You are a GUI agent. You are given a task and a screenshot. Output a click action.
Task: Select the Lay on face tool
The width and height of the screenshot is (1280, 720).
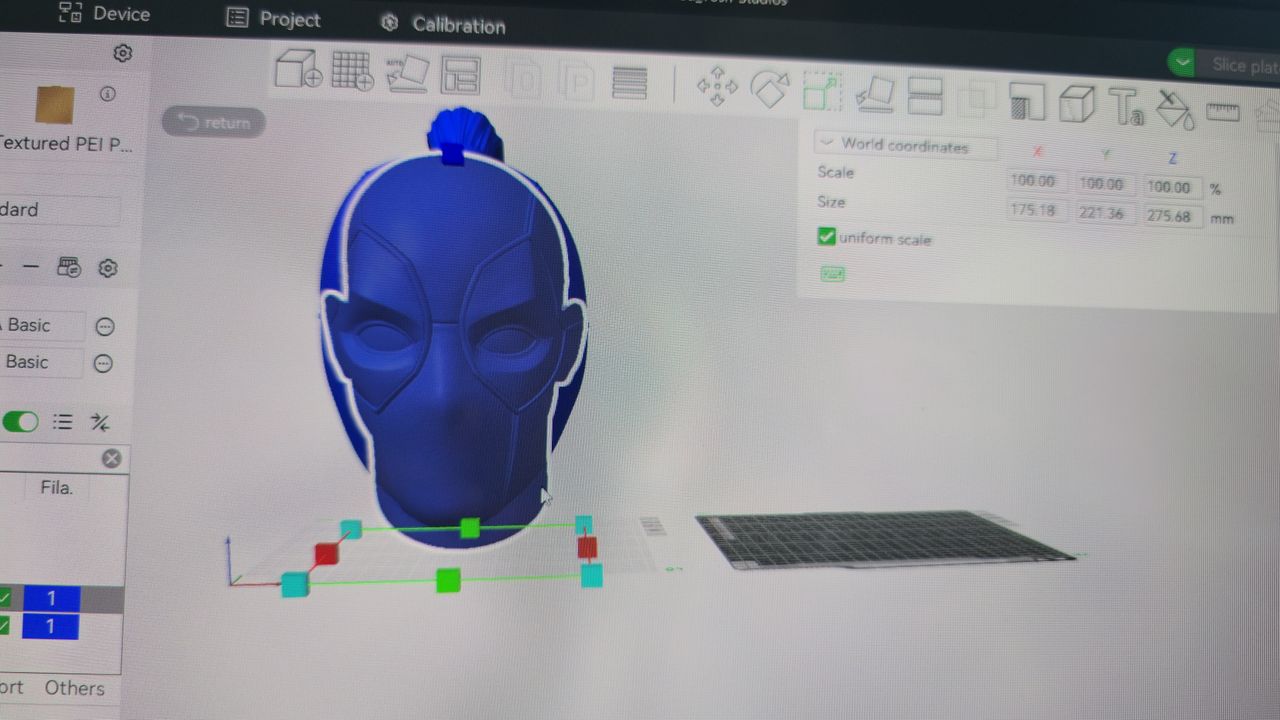pos(874,94)
